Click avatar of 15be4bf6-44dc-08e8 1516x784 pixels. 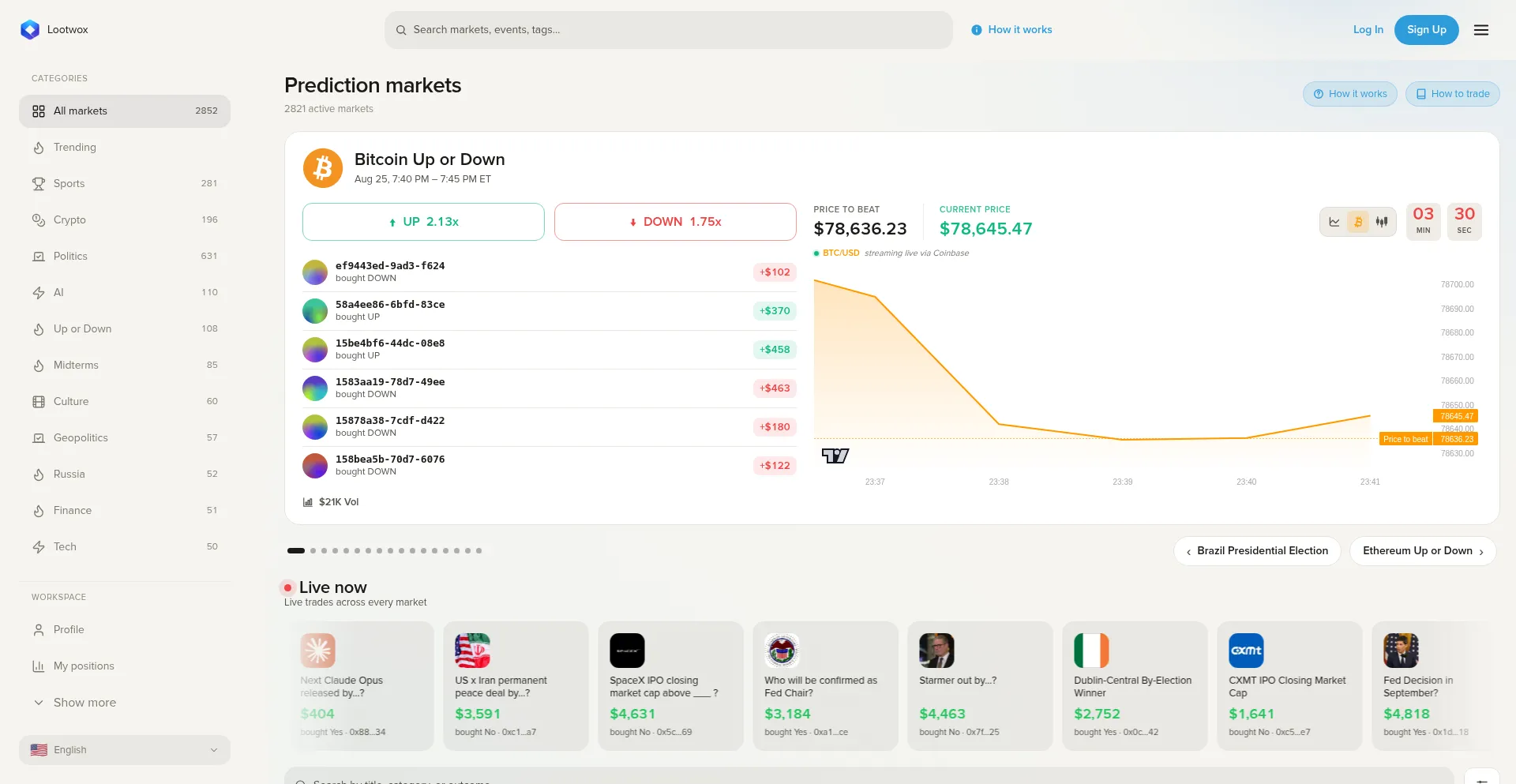click(315, 350)
